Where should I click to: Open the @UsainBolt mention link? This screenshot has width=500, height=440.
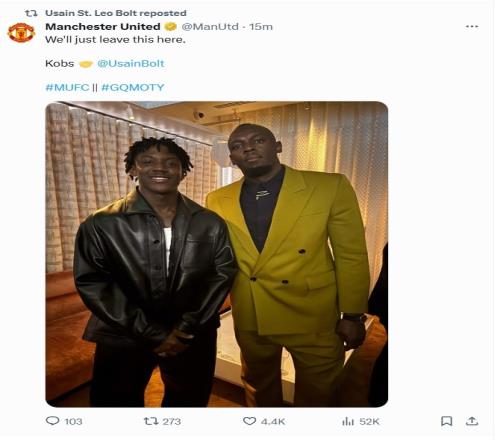coord(131,63)
